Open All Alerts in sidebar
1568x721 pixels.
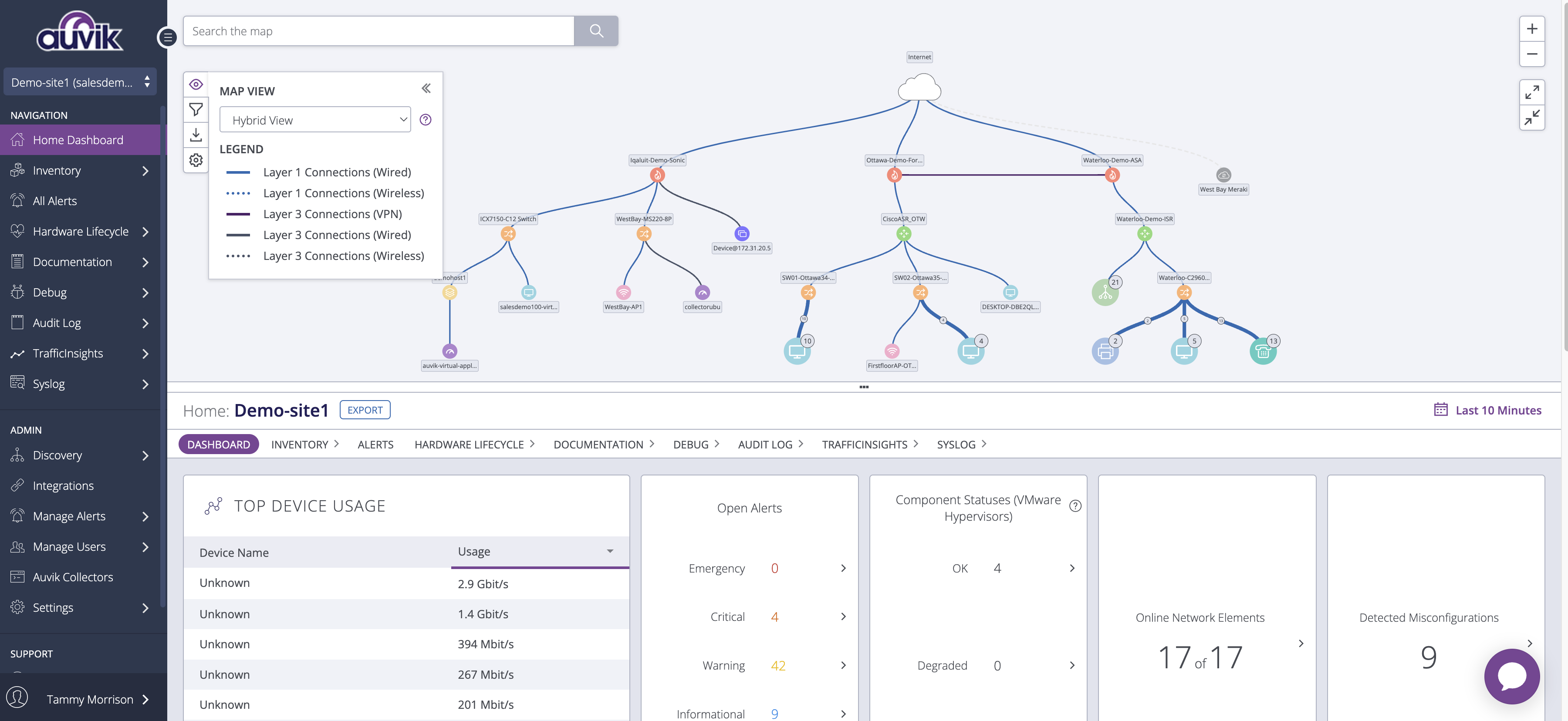(55, 202)
